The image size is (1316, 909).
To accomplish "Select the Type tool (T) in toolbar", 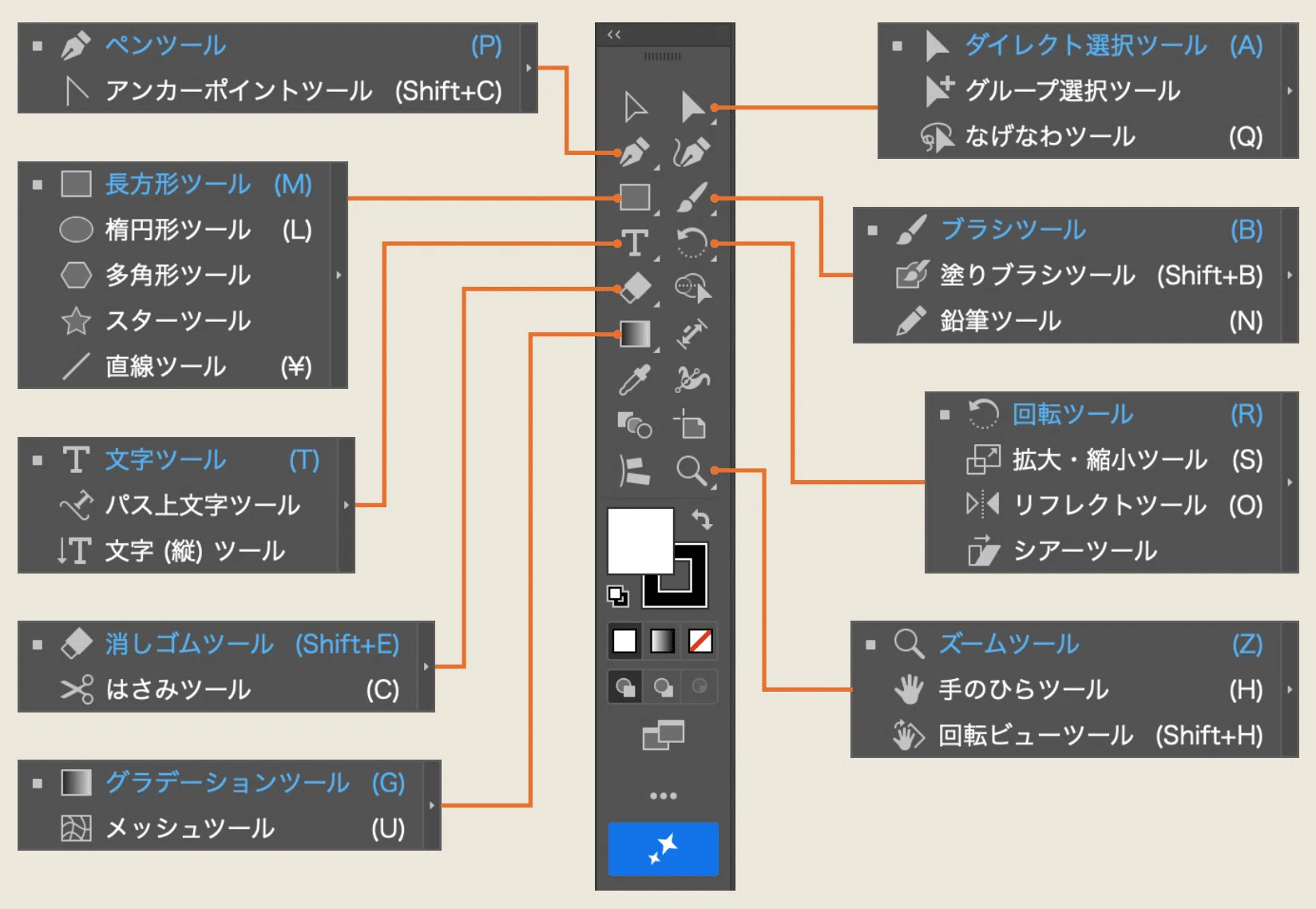I will (636, 243).
